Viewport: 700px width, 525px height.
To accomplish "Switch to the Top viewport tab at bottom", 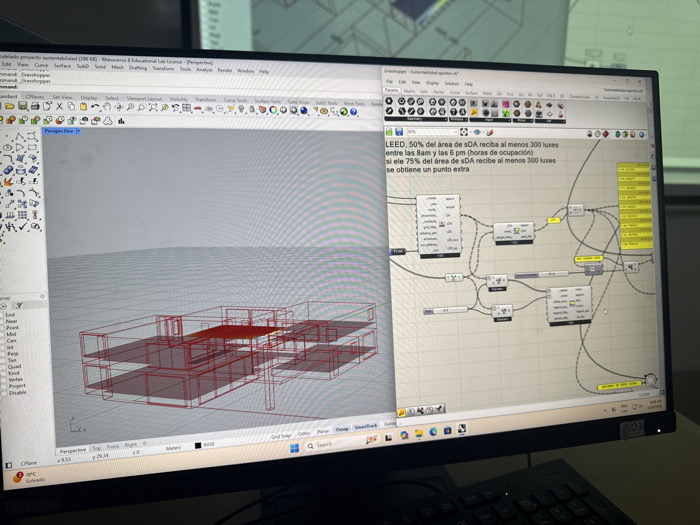I will click(x=96, y=448).
